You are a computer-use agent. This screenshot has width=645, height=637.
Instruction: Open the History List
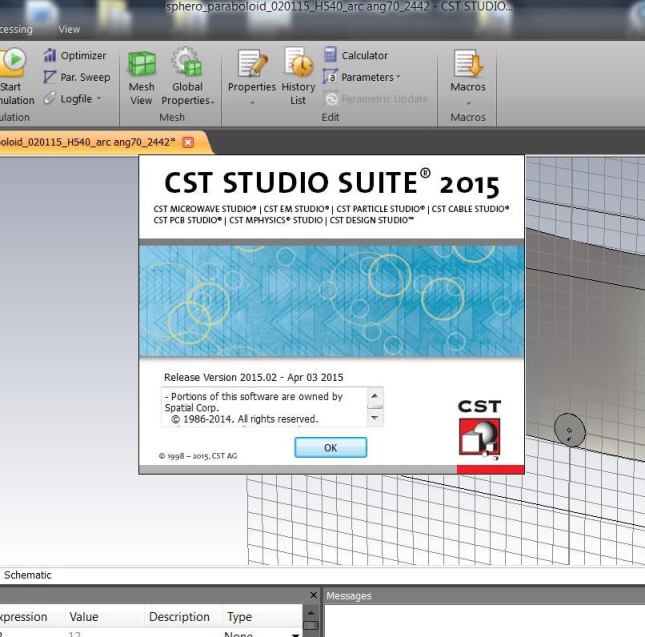tap(298, 76)
